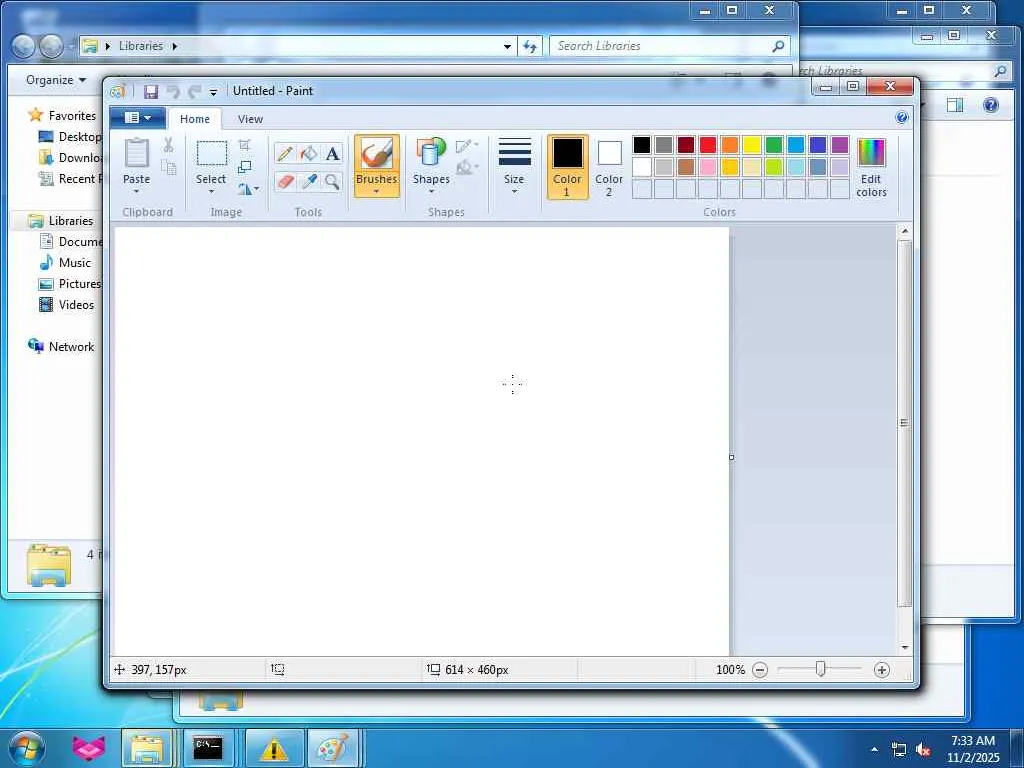Screen dimensions: 1024x768
Task: Show hidden tray icons arrow
Action: click(x=874, y=750)
